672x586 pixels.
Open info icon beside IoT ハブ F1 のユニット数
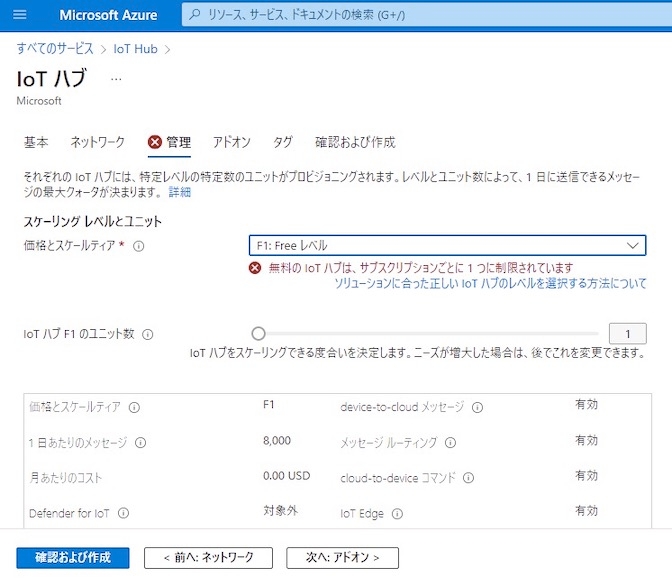point(147,334)
